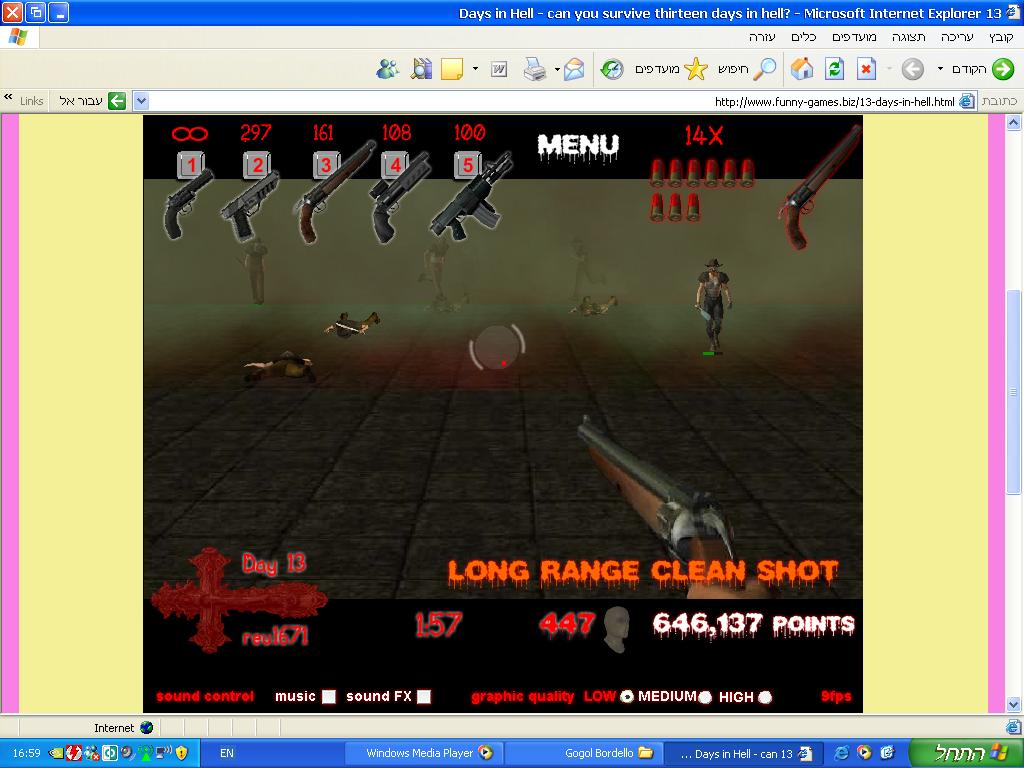
Task: Click the Stop loading icon
Action: point(866,69)
